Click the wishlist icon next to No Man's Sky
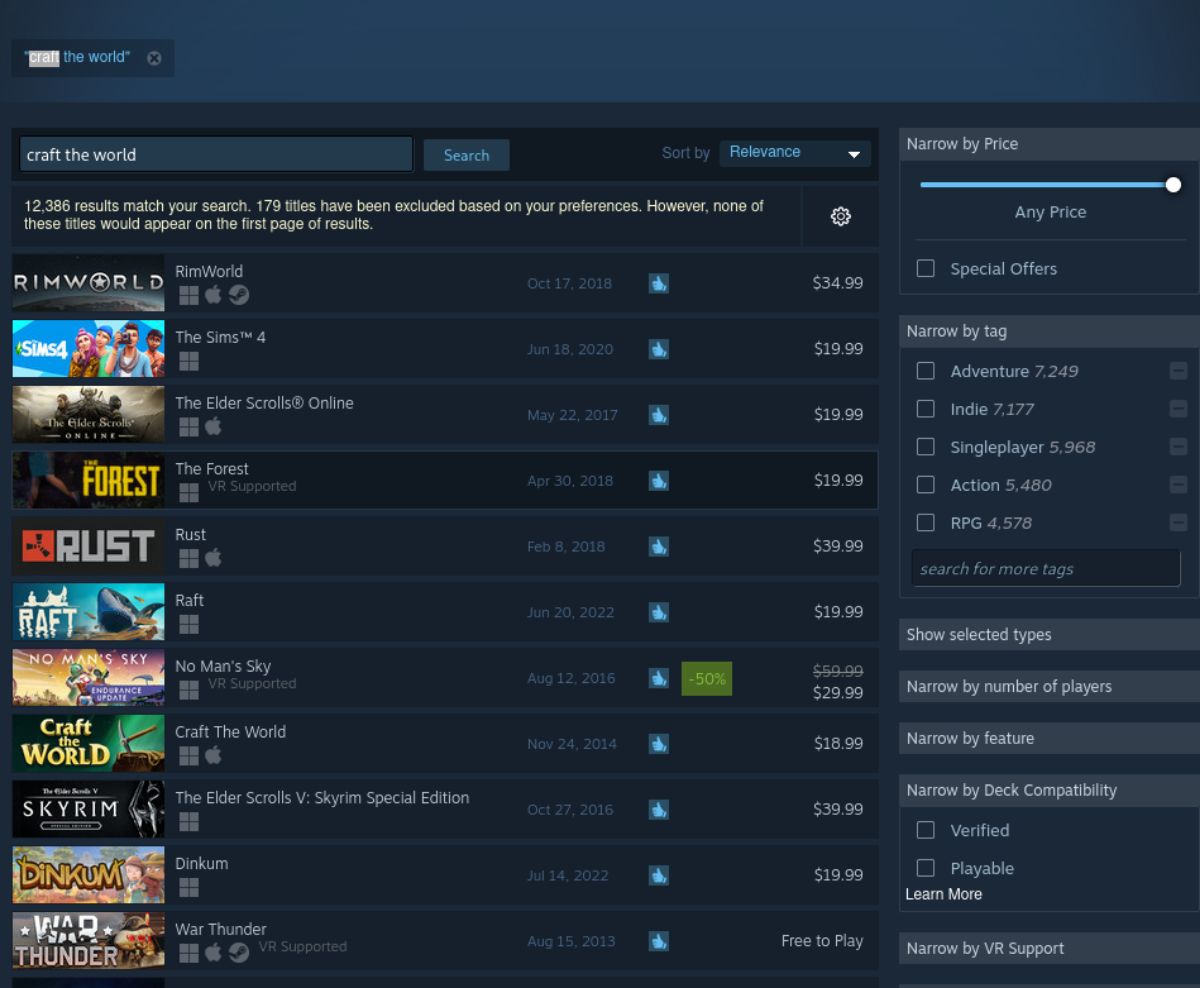The width and height of the screenshot is (1200, 988). click(x=658, y=678)
